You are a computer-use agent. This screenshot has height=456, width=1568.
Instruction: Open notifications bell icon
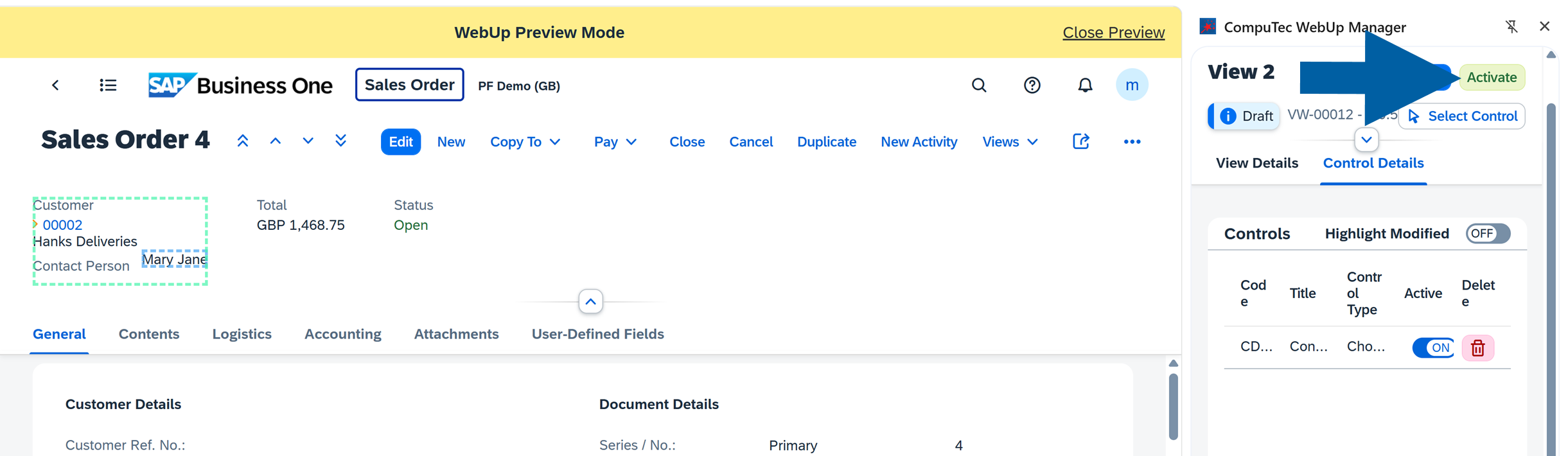click(x=1085, y=85)
